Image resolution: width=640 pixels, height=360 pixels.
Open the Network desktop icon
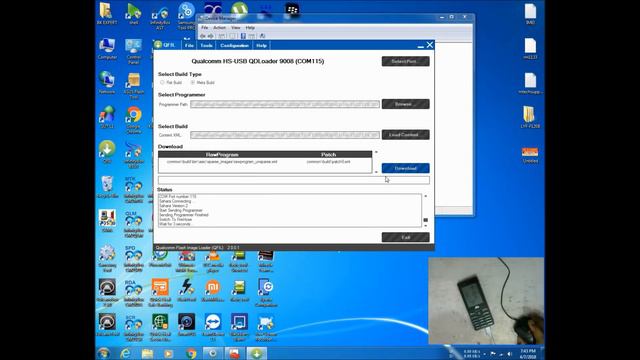[107, 83]
